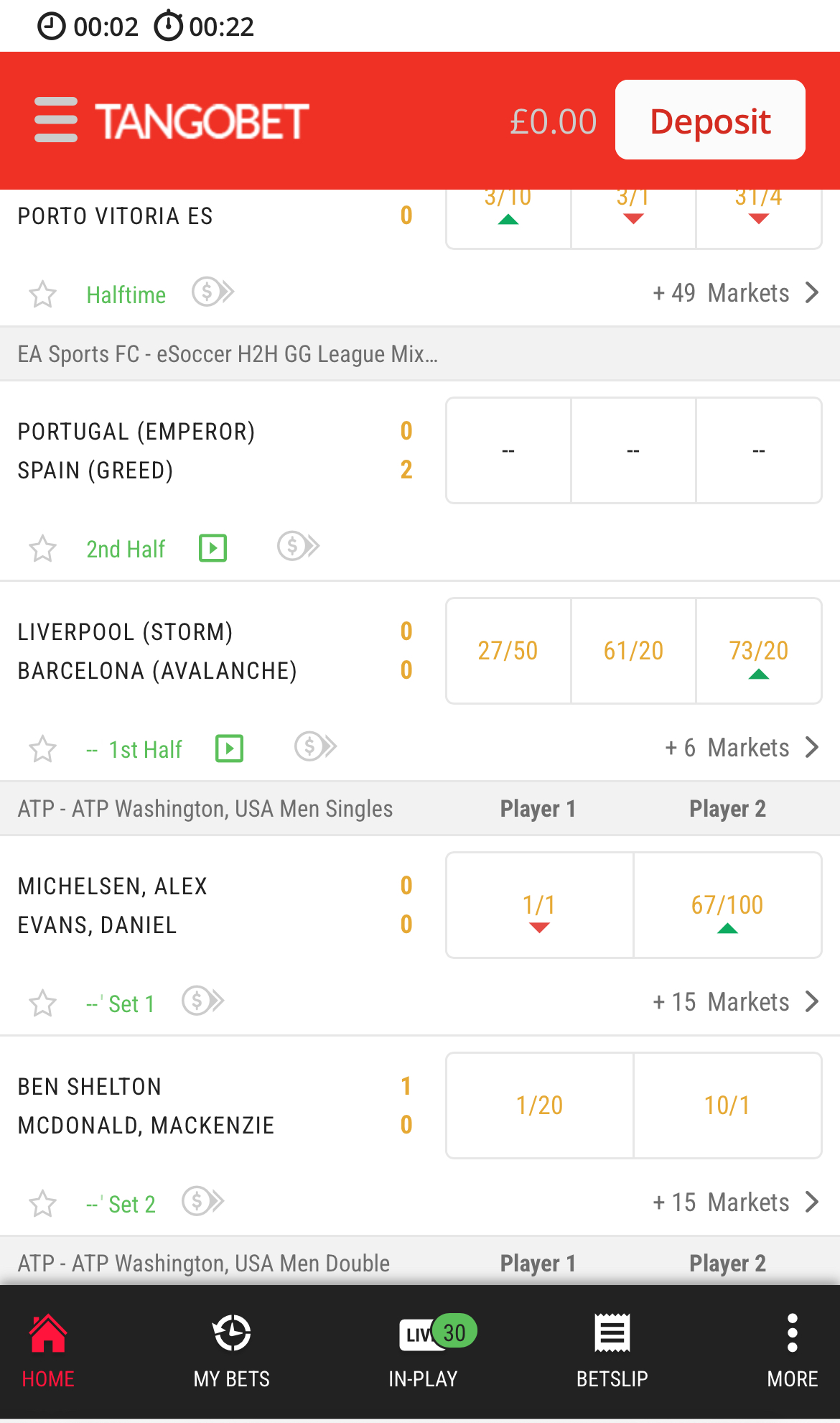Tap the £0.00 account balance

tap(553, 121)
